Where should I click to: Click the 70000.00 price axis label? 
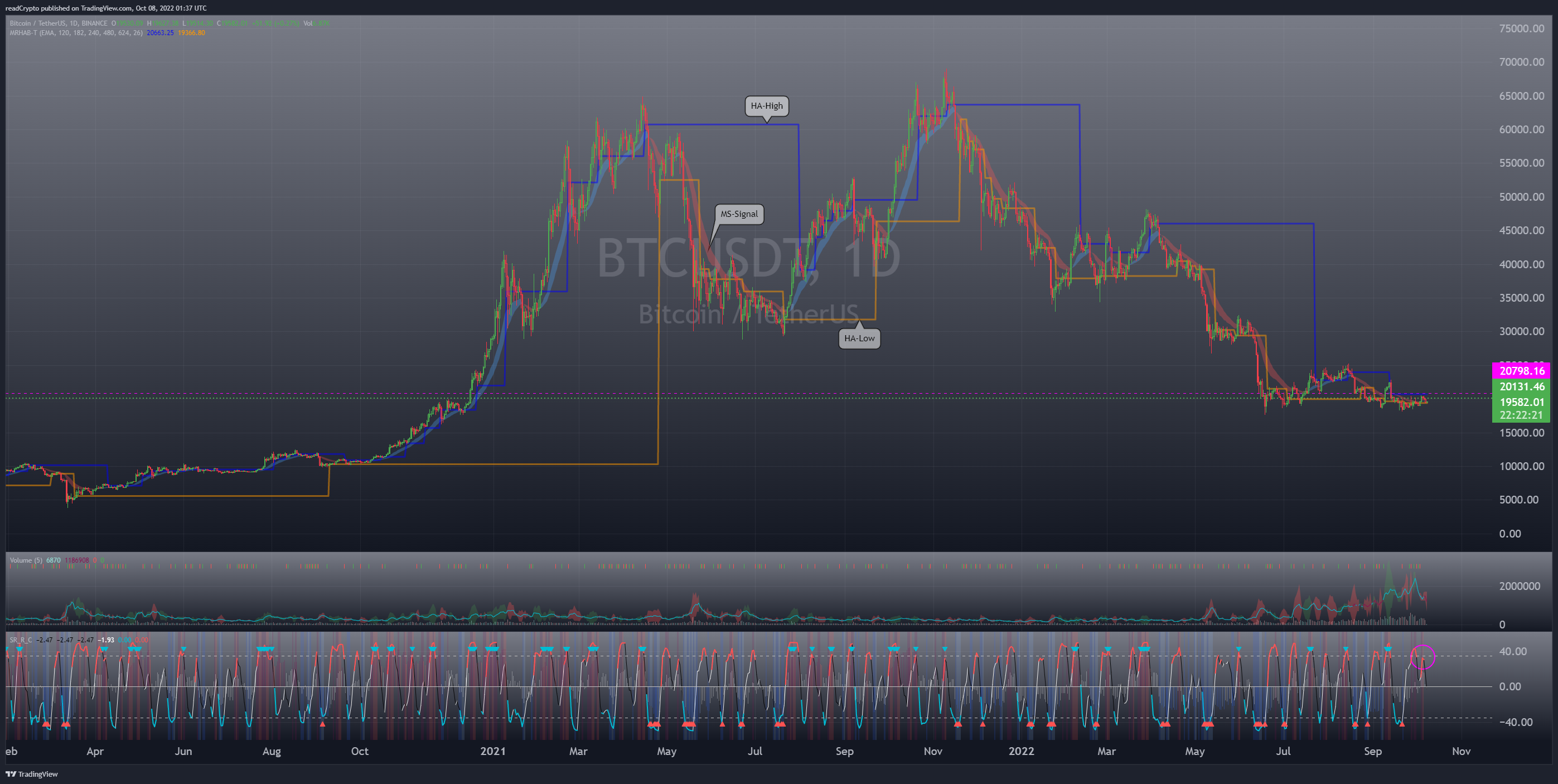tap(1522, 62)
